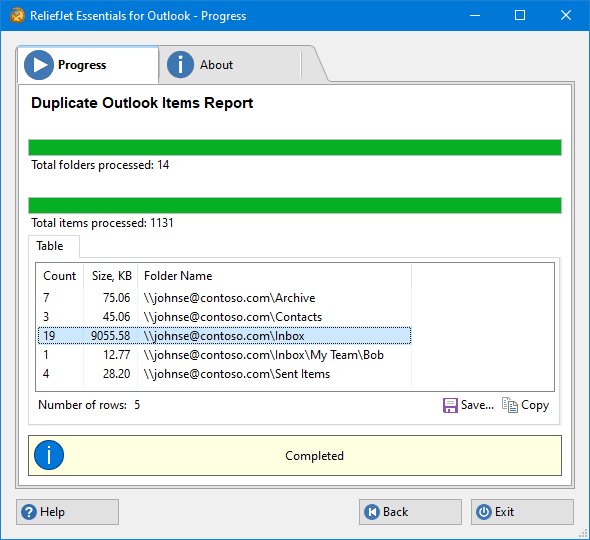The image size is (590, 540).
Task: Click the size value 45.06
Action: point(116,317)
